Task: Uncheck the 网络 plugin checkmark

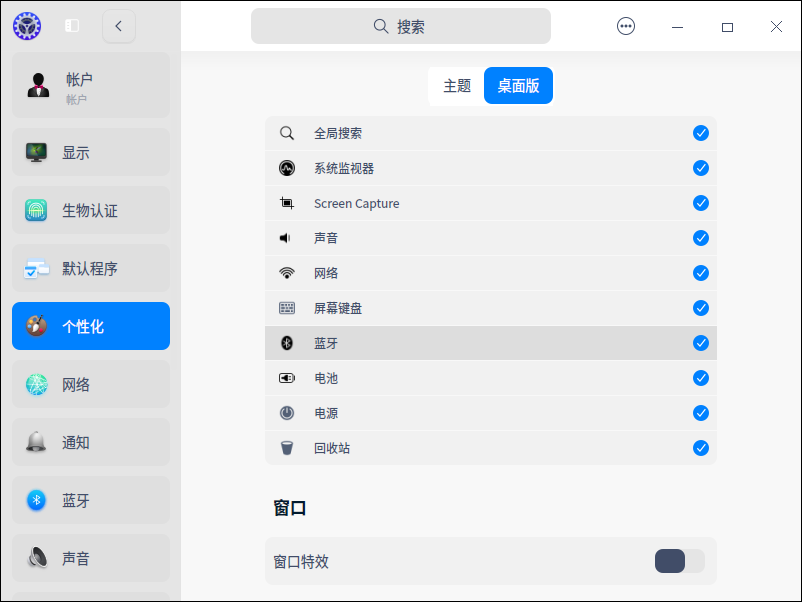Action: pos(701,273)
